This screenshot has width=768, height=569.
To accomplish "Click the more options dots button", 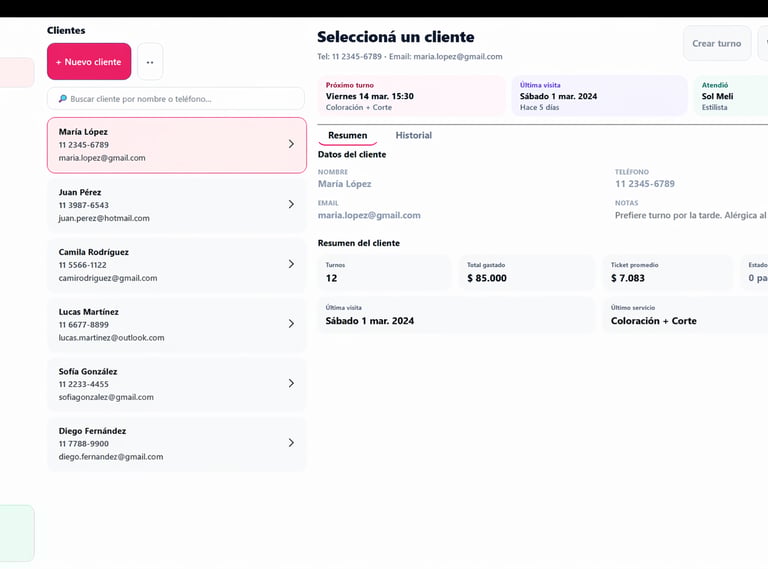I will pyautogui.click(x=150, y=62).
